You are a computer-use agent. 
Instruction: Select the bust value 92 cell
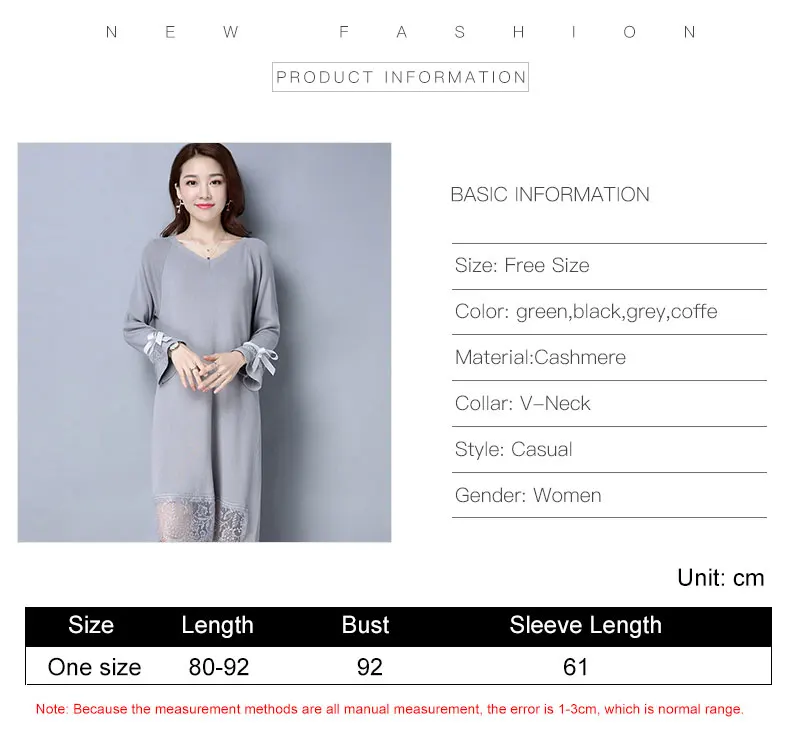tap(370, 667)
